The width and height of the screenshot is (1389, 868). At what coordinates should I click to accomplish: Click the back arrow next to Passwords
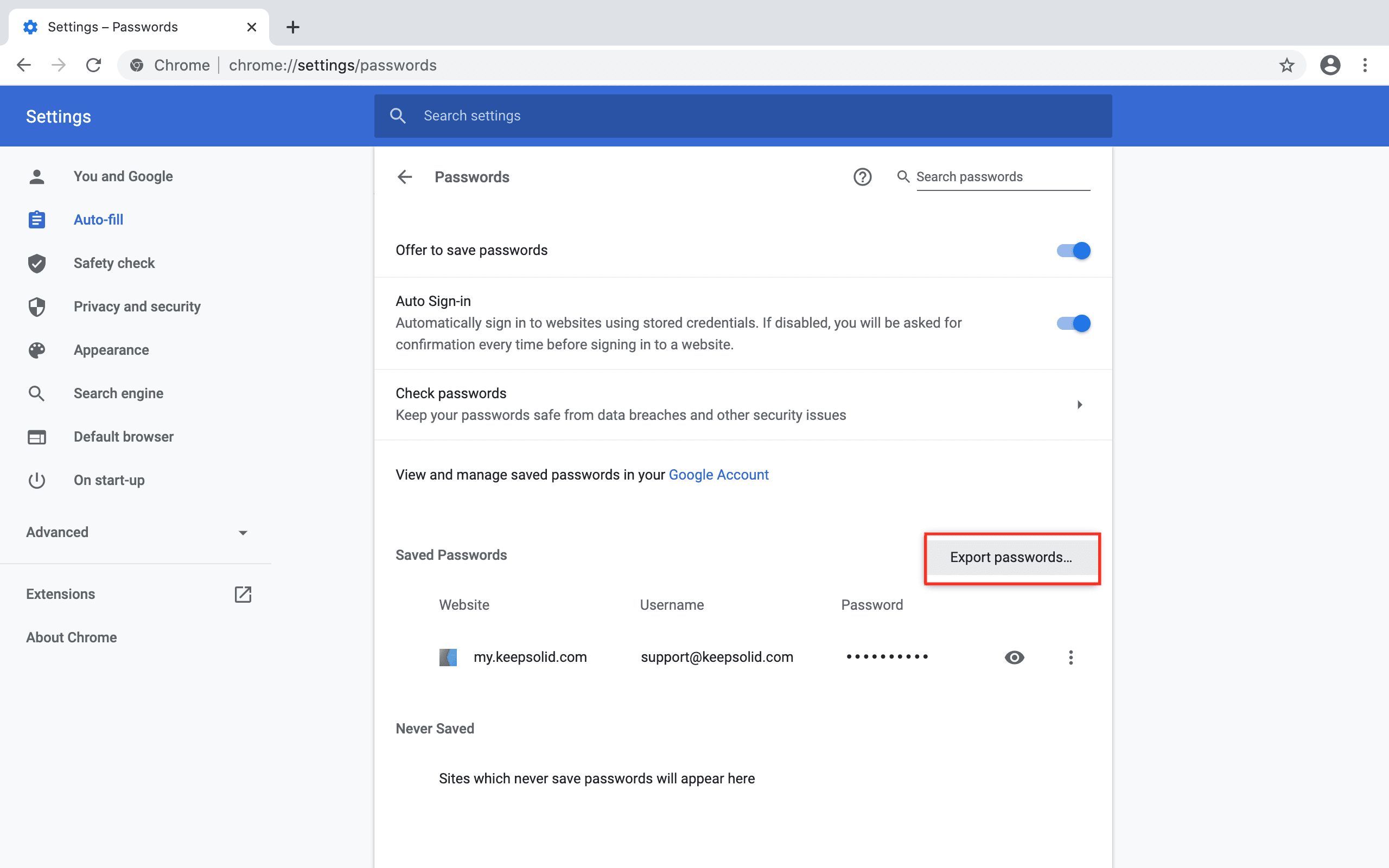coord(405,177)
